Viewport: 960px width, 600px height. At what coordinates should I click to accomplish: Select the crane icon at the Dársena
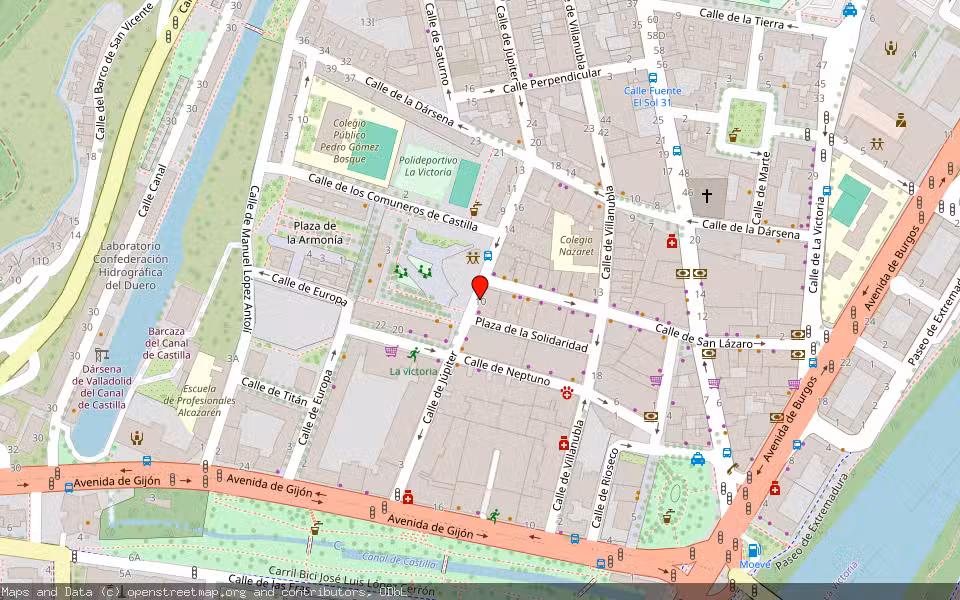click(x=102, y=354)
